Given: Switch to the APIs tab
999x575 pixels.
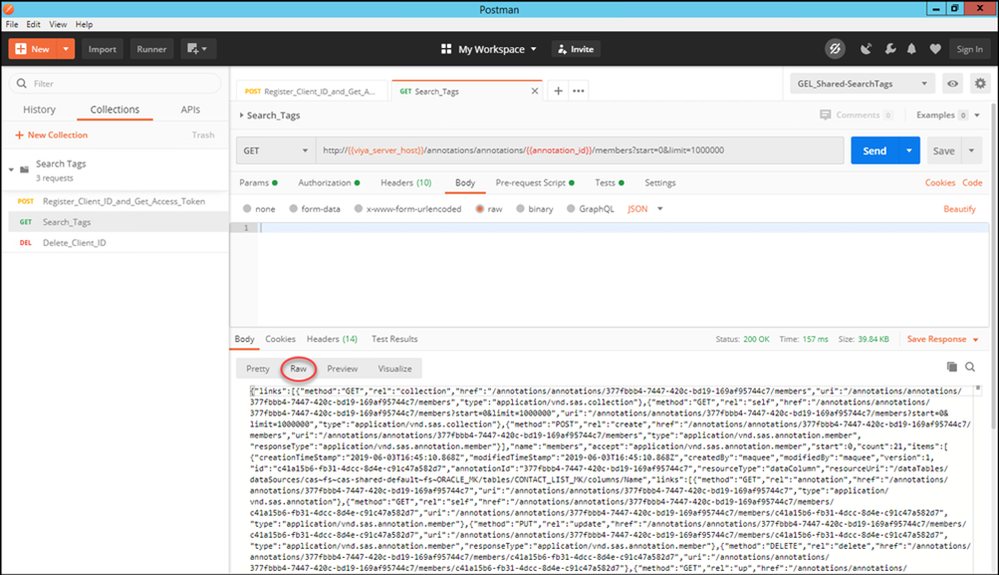Looking at the screenshot, I should (x=190, y=110).
